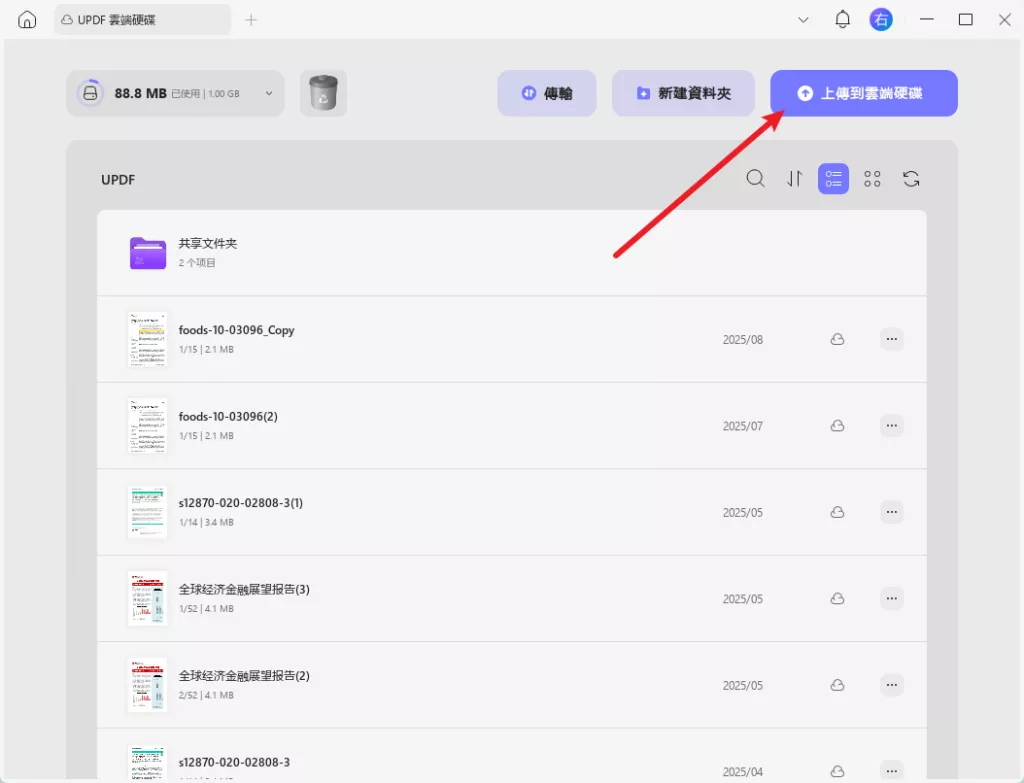Open more options for 全球经济金融展望报告(3)
The width and height of the screenshot is (1024, 783).
click(891, 598)
